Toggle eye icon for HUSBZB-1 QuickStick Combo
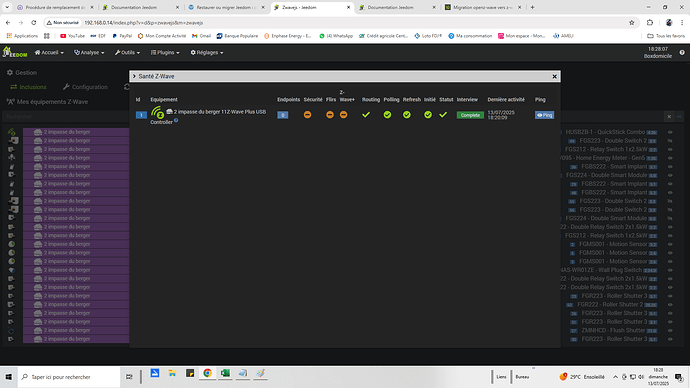Viewport: 690px width, 388px height. click(x=670, y=132)
